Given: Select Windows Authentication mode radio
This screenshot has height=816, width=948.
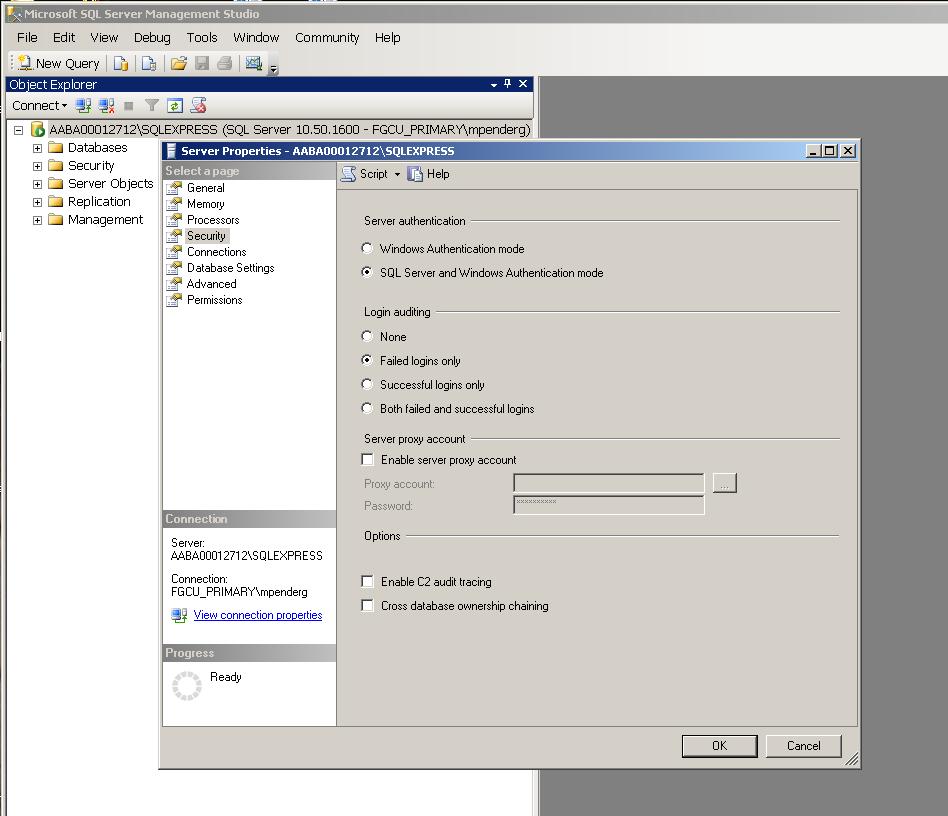Looking at the screenshot, I should pos(367,248).
